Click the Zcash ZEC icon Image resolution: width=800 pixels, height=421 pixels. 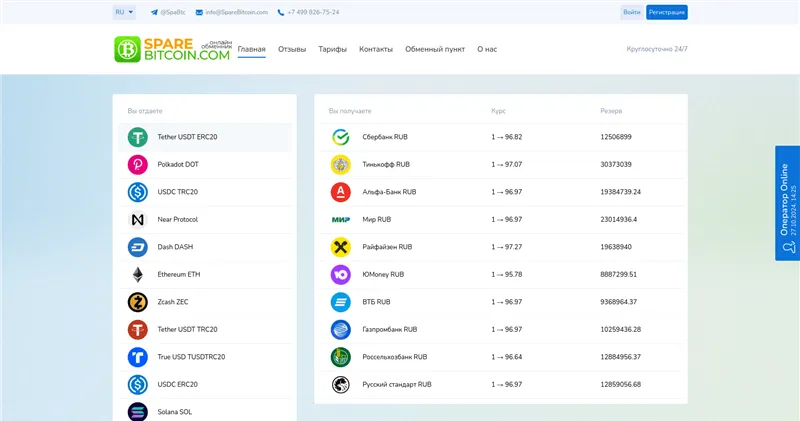pyautogui.click(x=138, y=303)
